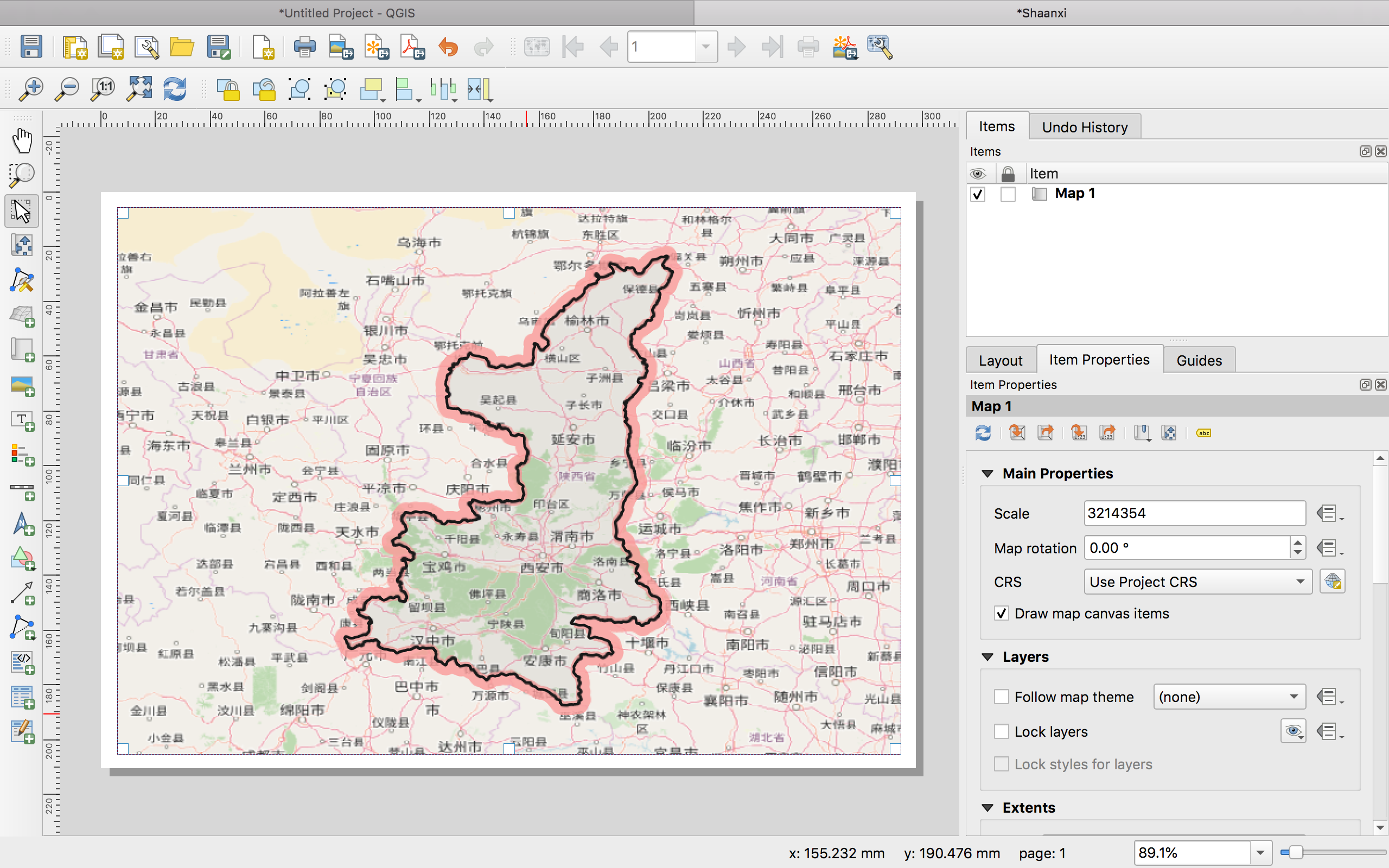The height and width of the screenshot is (868, 1389).
Task: Select the Add Legend tool
Action: (22, 455)
